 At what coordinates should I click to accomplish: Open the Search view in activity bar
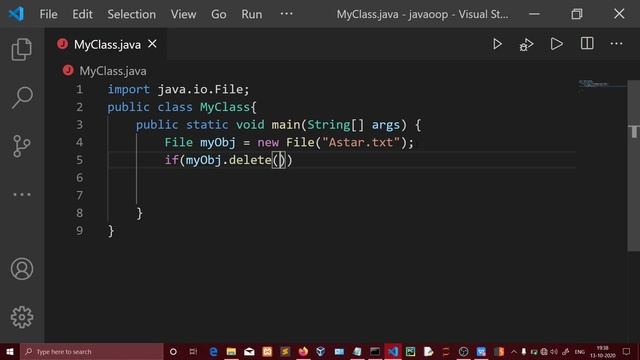[22, 98]
